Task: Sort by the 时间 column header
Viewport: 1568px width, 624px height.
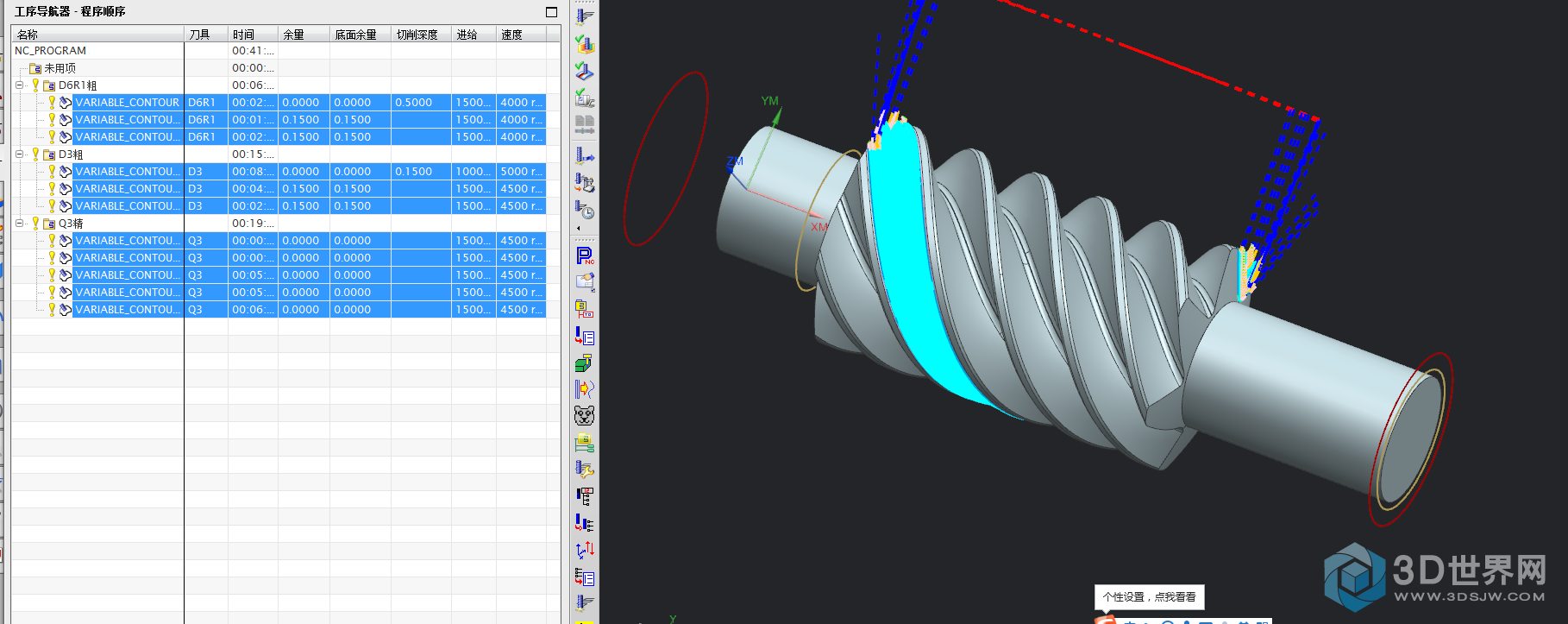Action: (x=253, y=35)
